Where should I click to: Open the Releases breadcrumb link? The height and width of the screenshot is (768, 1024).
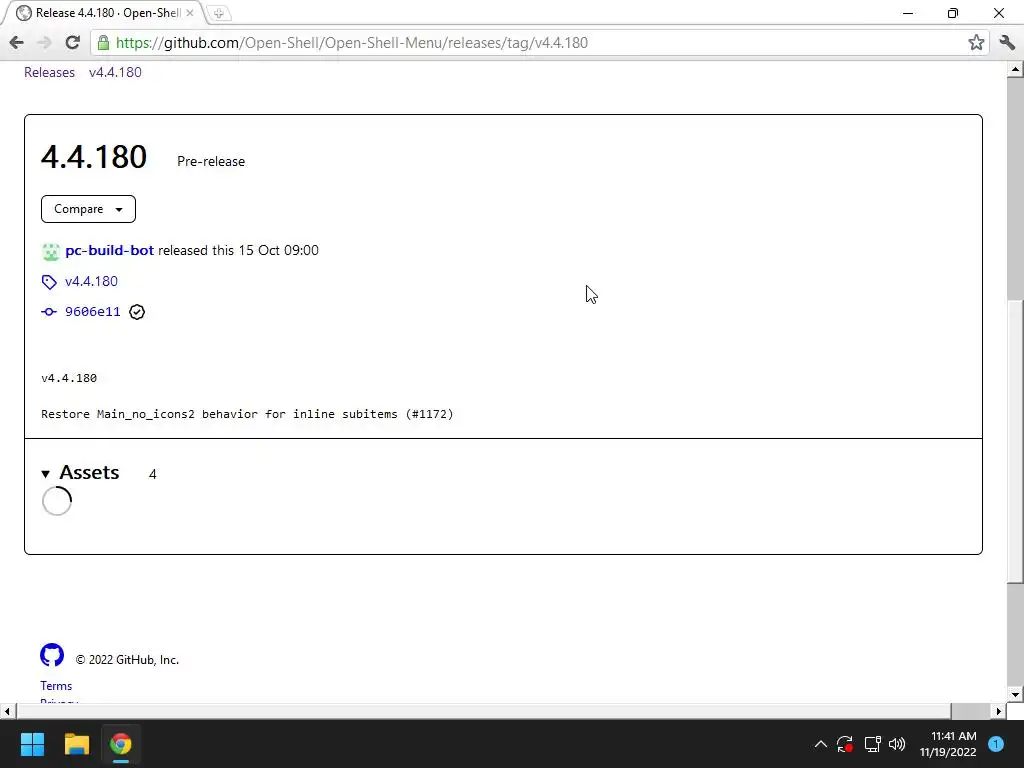(x=50, y=72)
